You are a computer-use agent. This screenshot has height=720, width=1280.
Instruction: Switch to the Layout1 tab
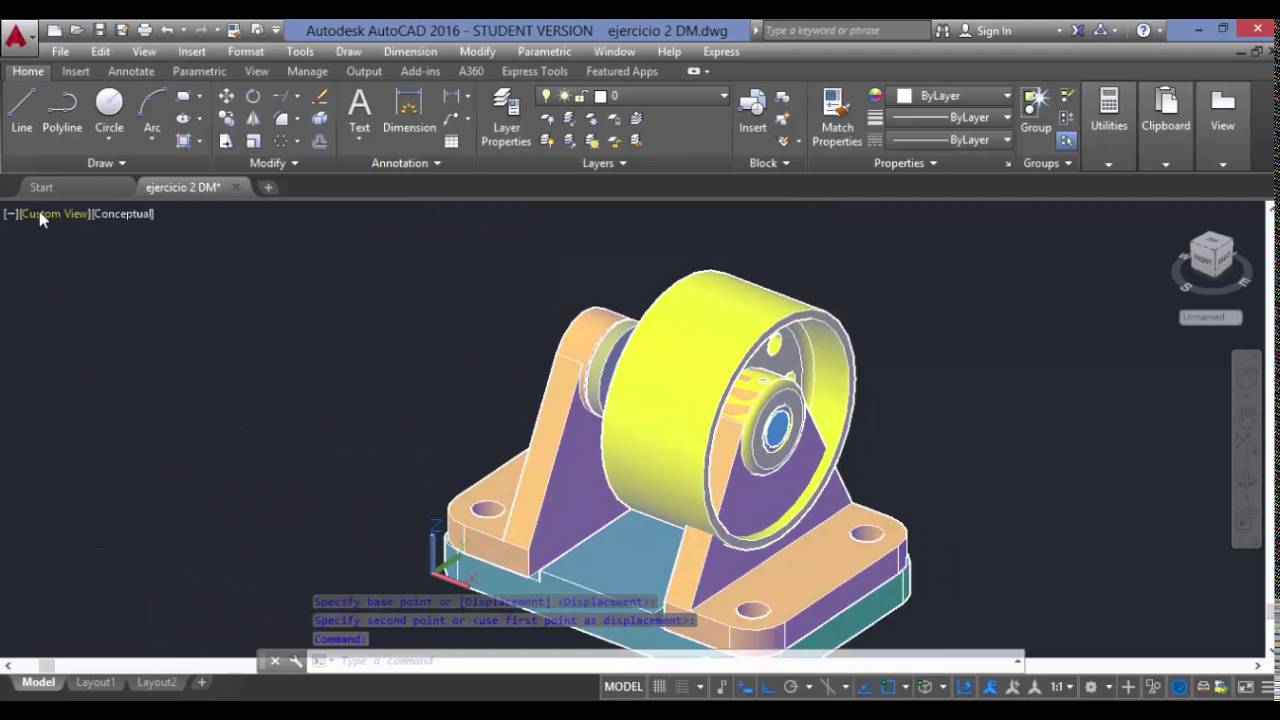(96, 682)
